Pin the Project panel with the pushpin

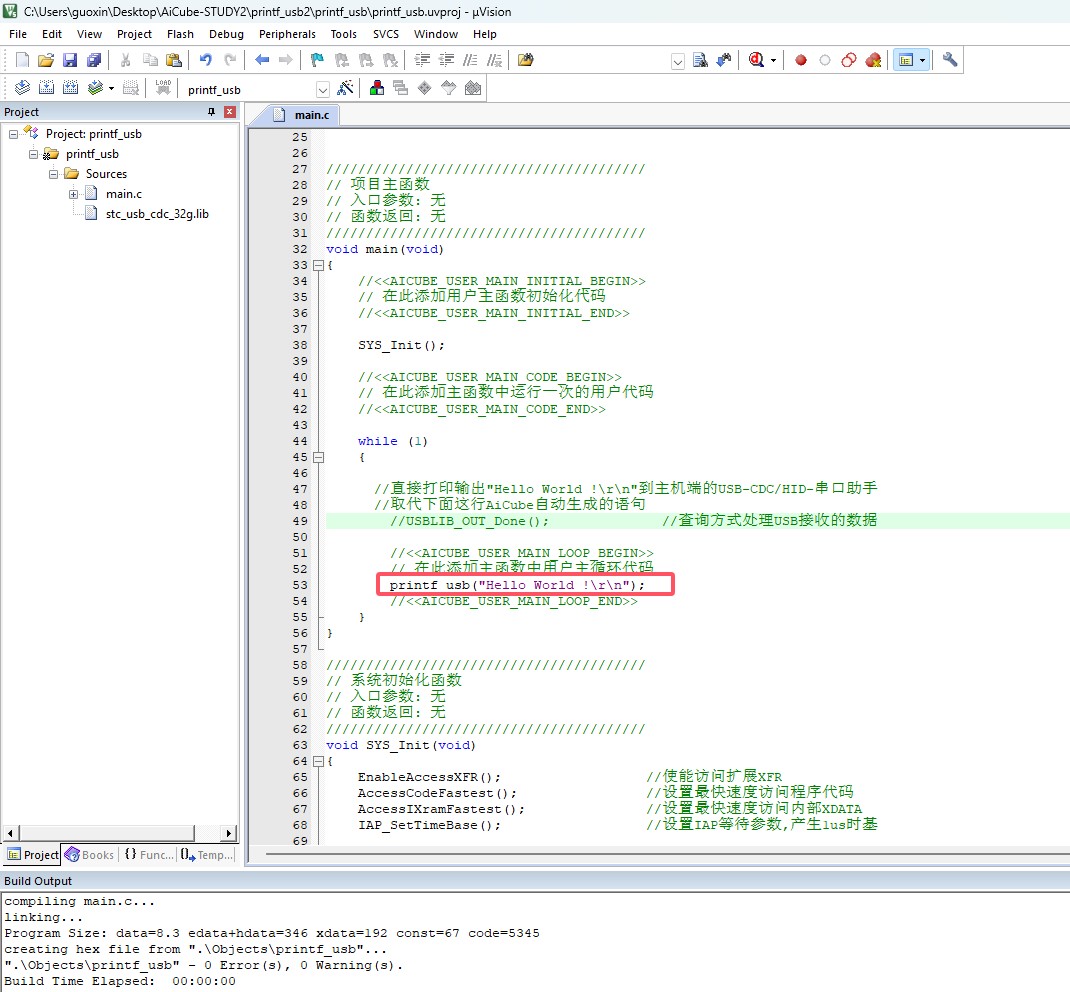(211, 112)
